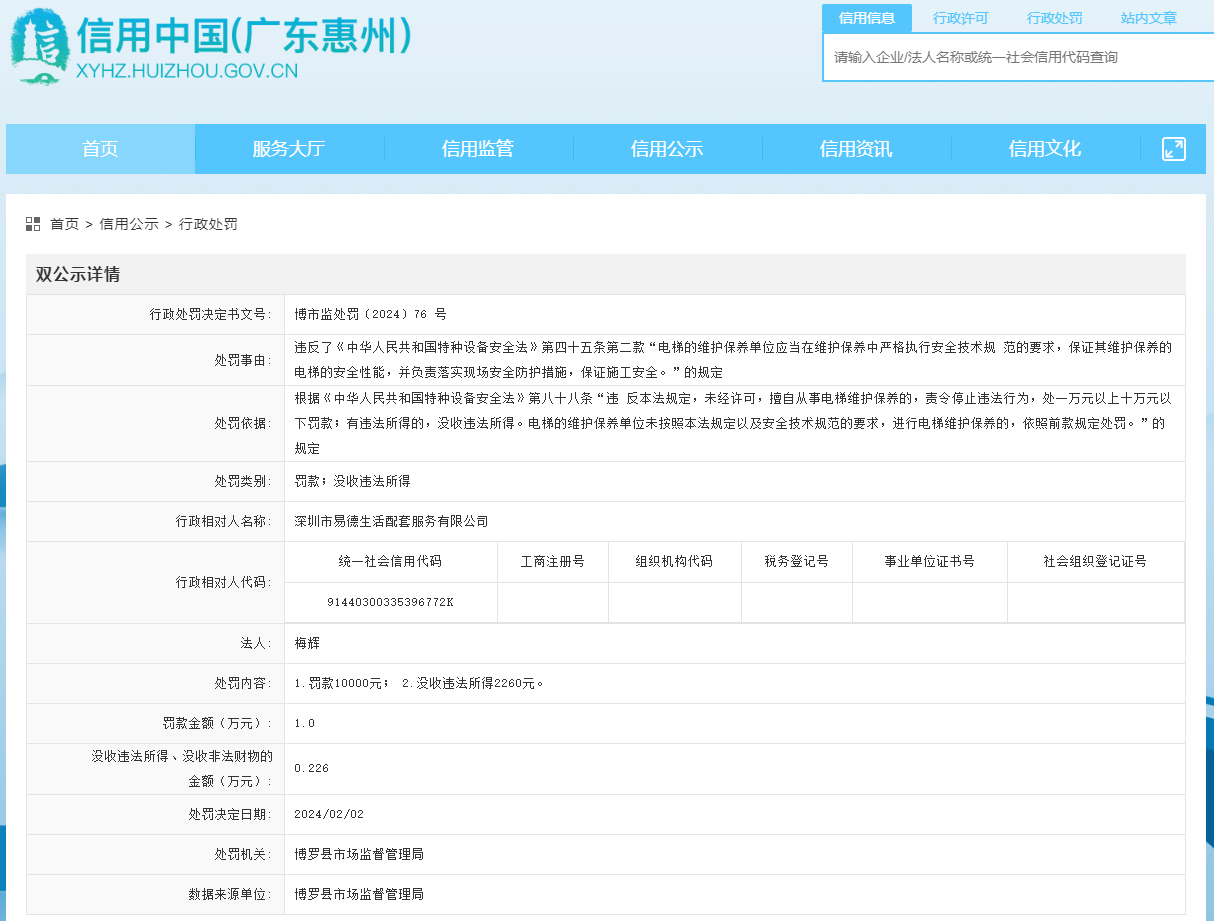This screenshot has height=921, width=1214.
Task: Click the 行政相对人代码 label
Action: (x=223, y=582)
